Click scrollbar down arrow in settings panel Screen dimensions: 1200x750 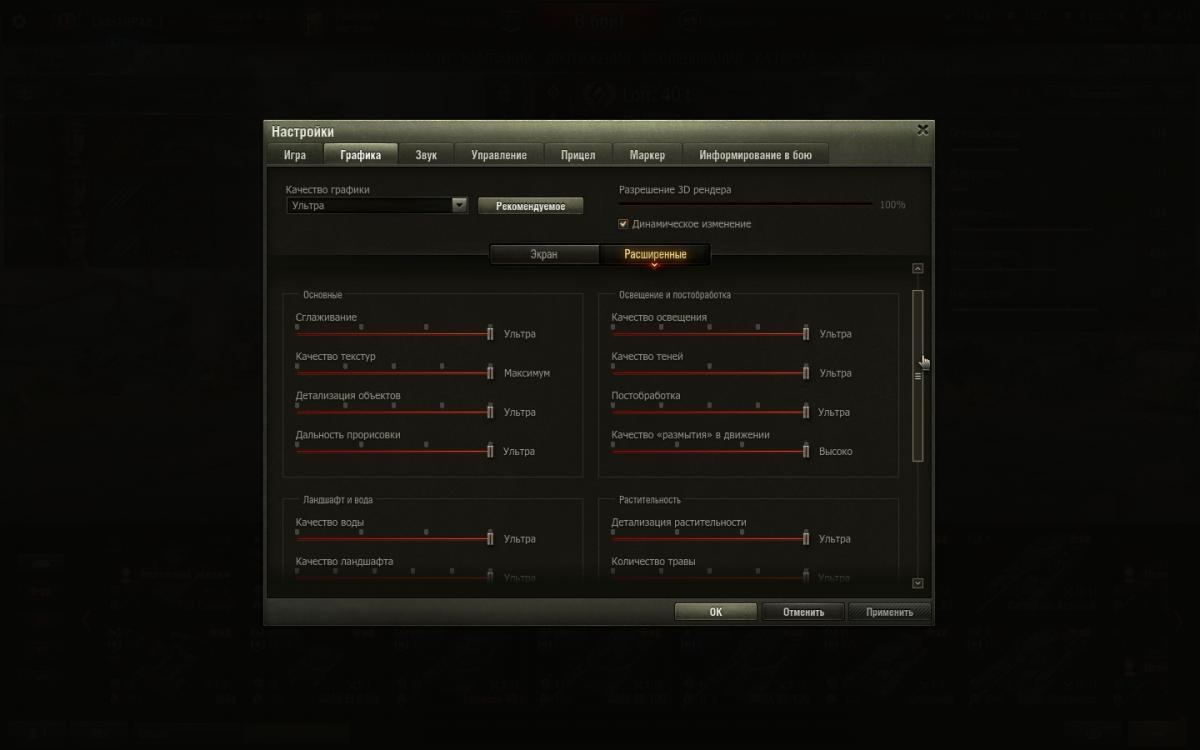918,583
